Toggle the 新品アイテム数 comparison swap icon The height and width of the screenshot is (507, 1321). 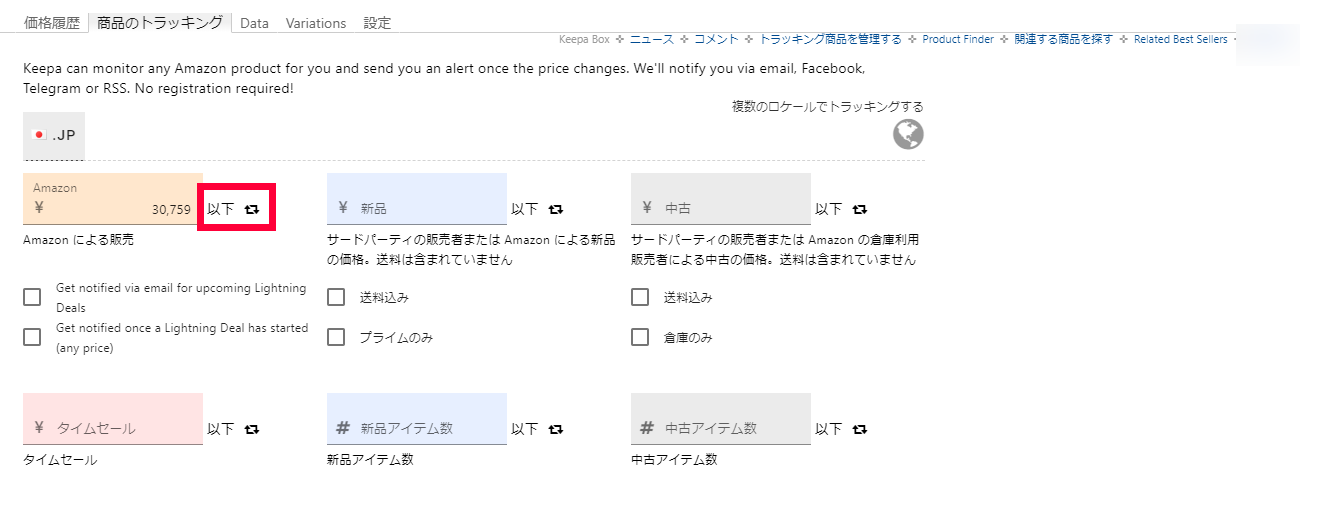pyautogui.click(x=556, y=429)
